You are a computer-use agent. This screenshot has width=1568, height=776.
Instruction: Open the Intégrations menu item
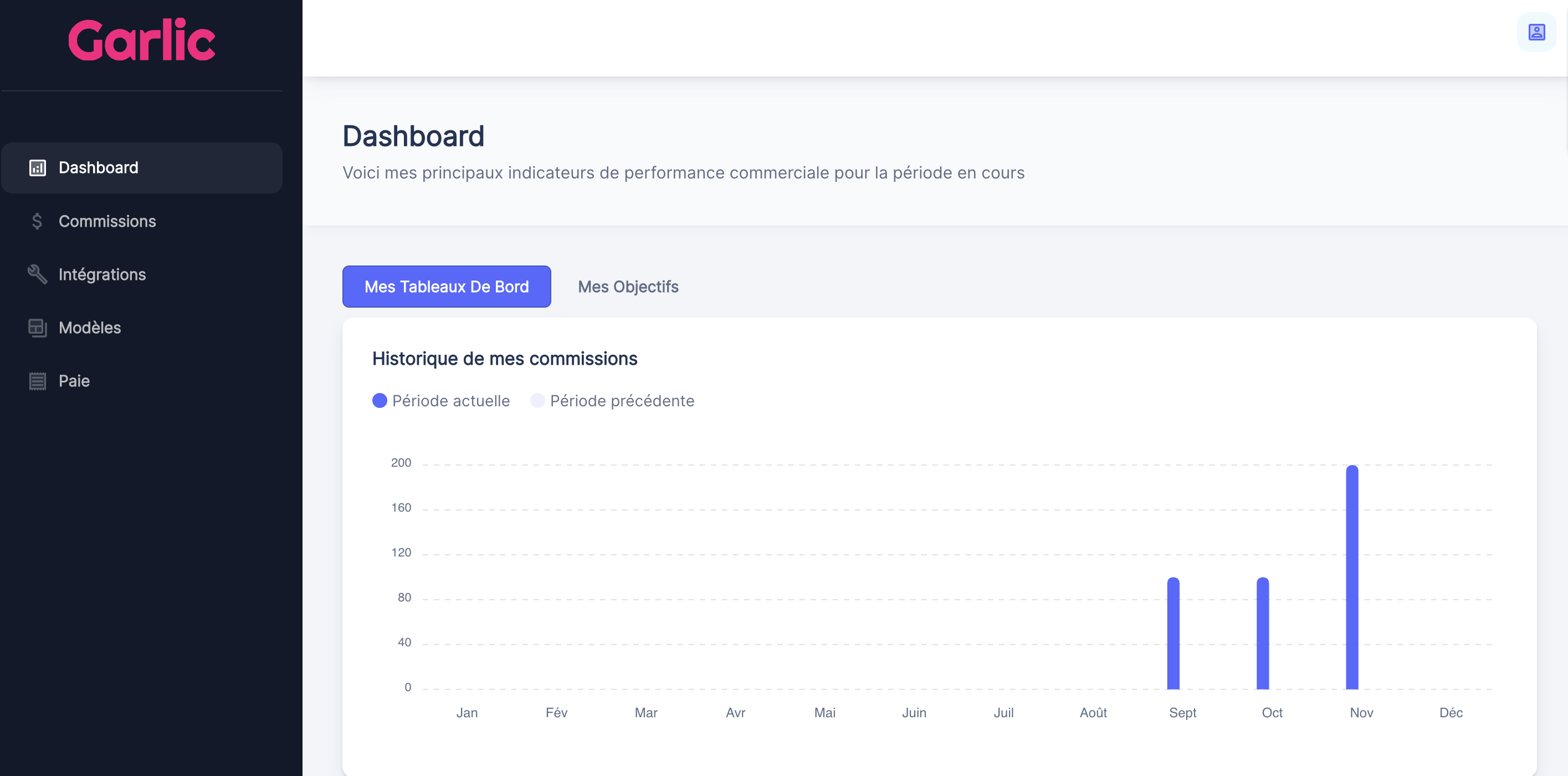coord(142,274)
